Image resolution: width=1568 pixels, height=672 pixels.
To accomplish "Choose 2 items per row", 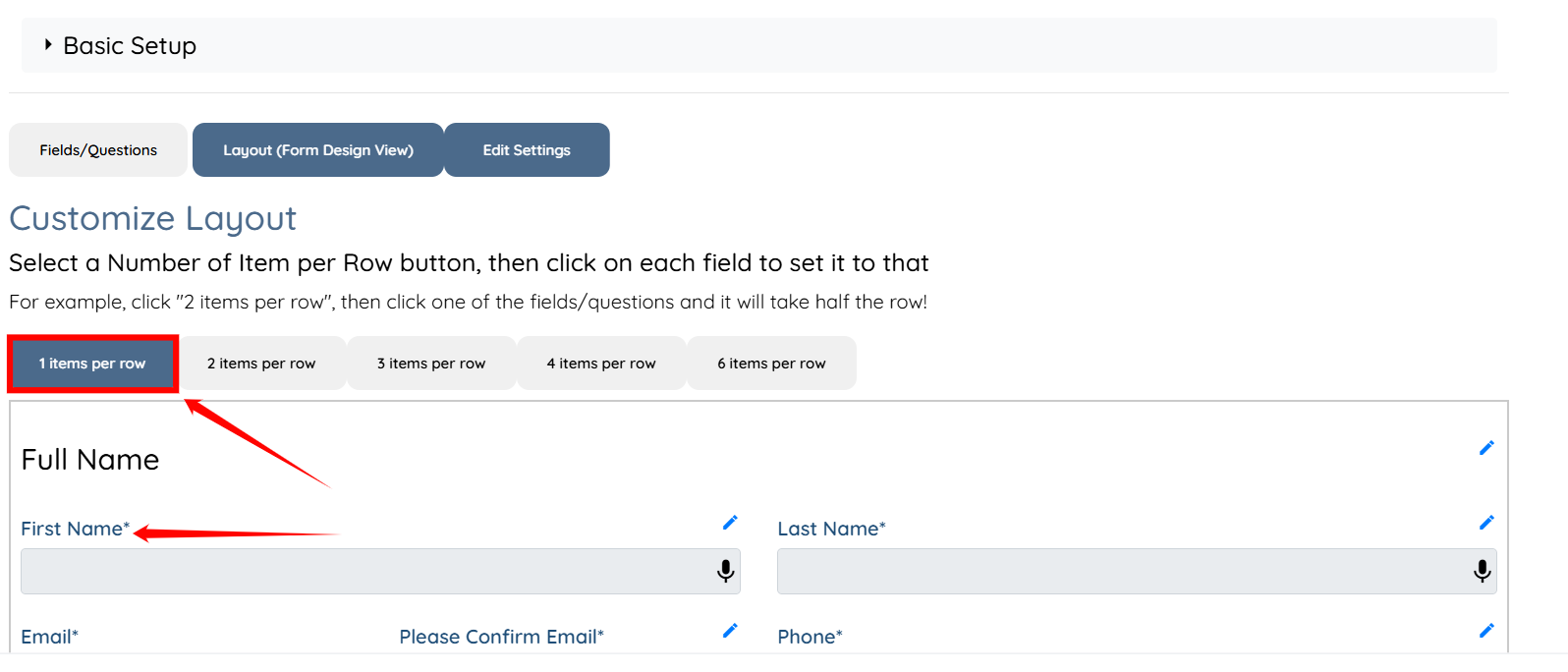I will tap(261, 364).
